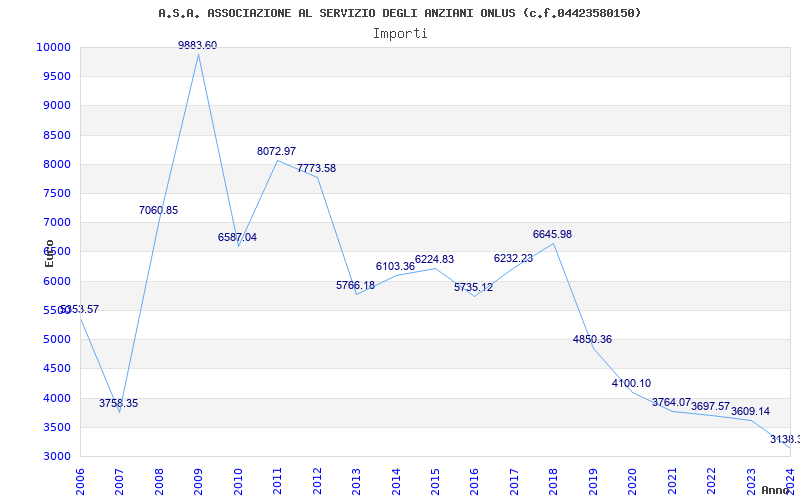Click the 8000 y-axis tick label

pyautogui.click(x=56, y=164)
